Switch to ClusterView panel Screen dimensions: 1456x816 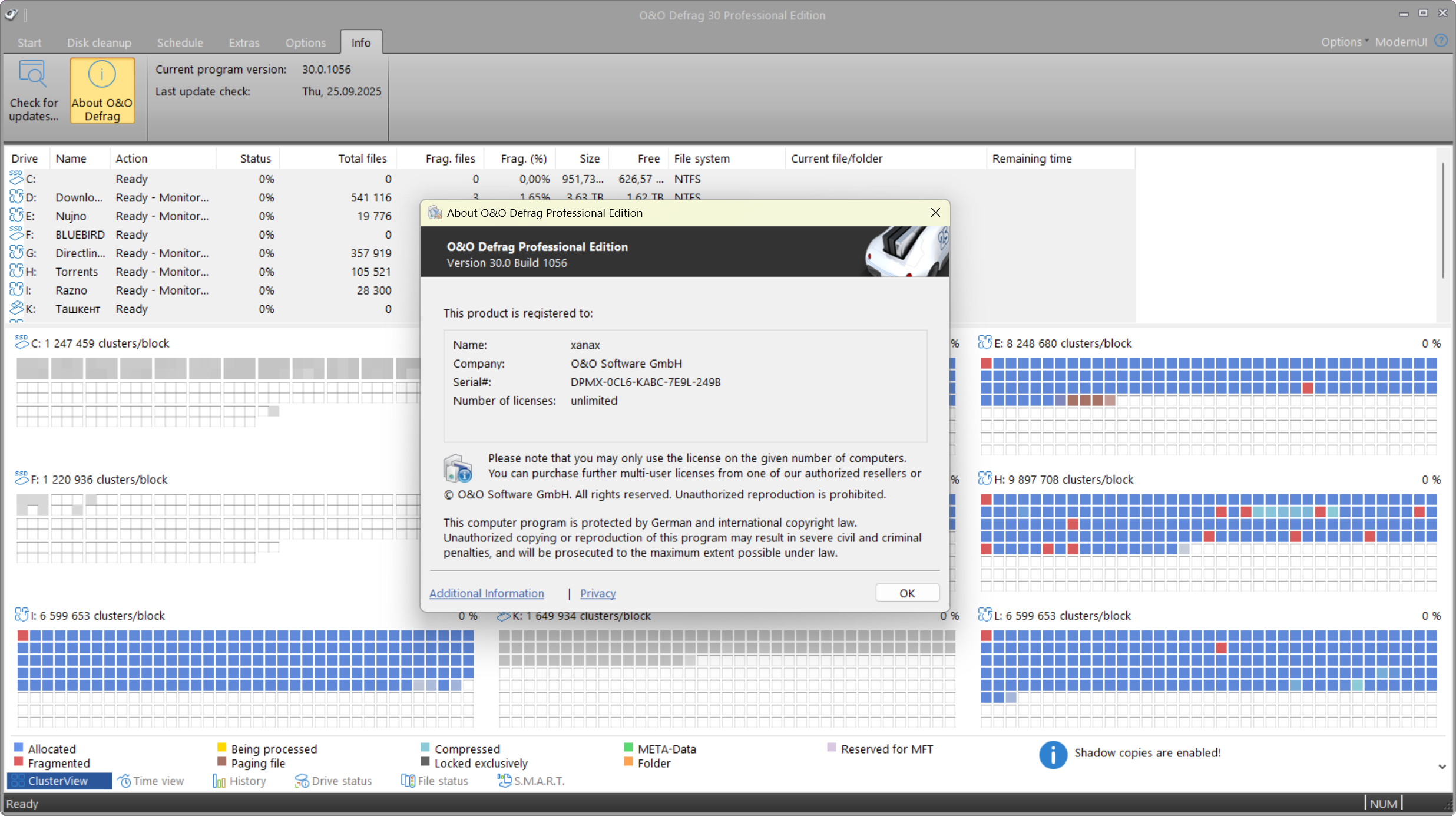[58, 781]
